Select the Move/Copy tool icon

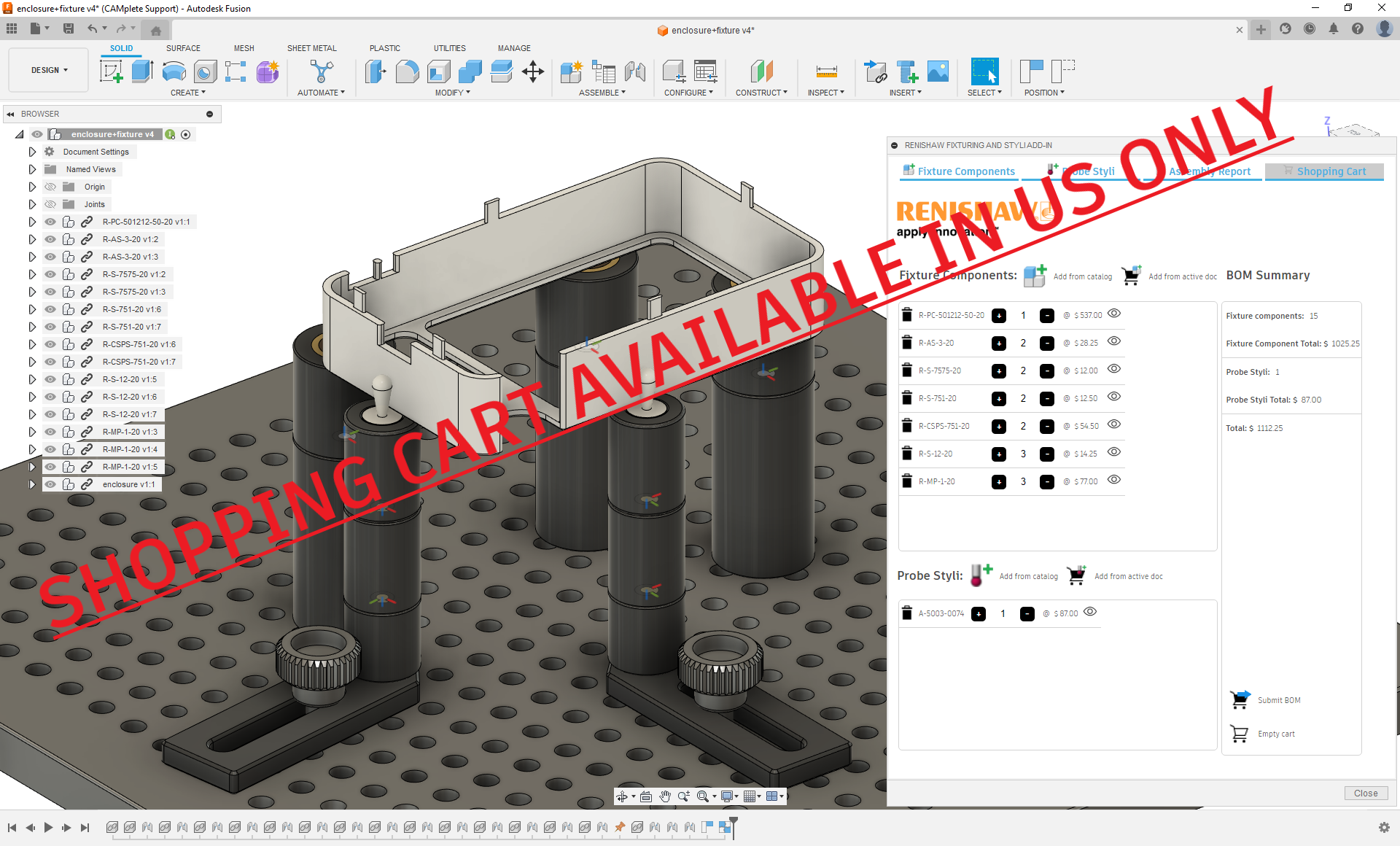coord(533,71)
